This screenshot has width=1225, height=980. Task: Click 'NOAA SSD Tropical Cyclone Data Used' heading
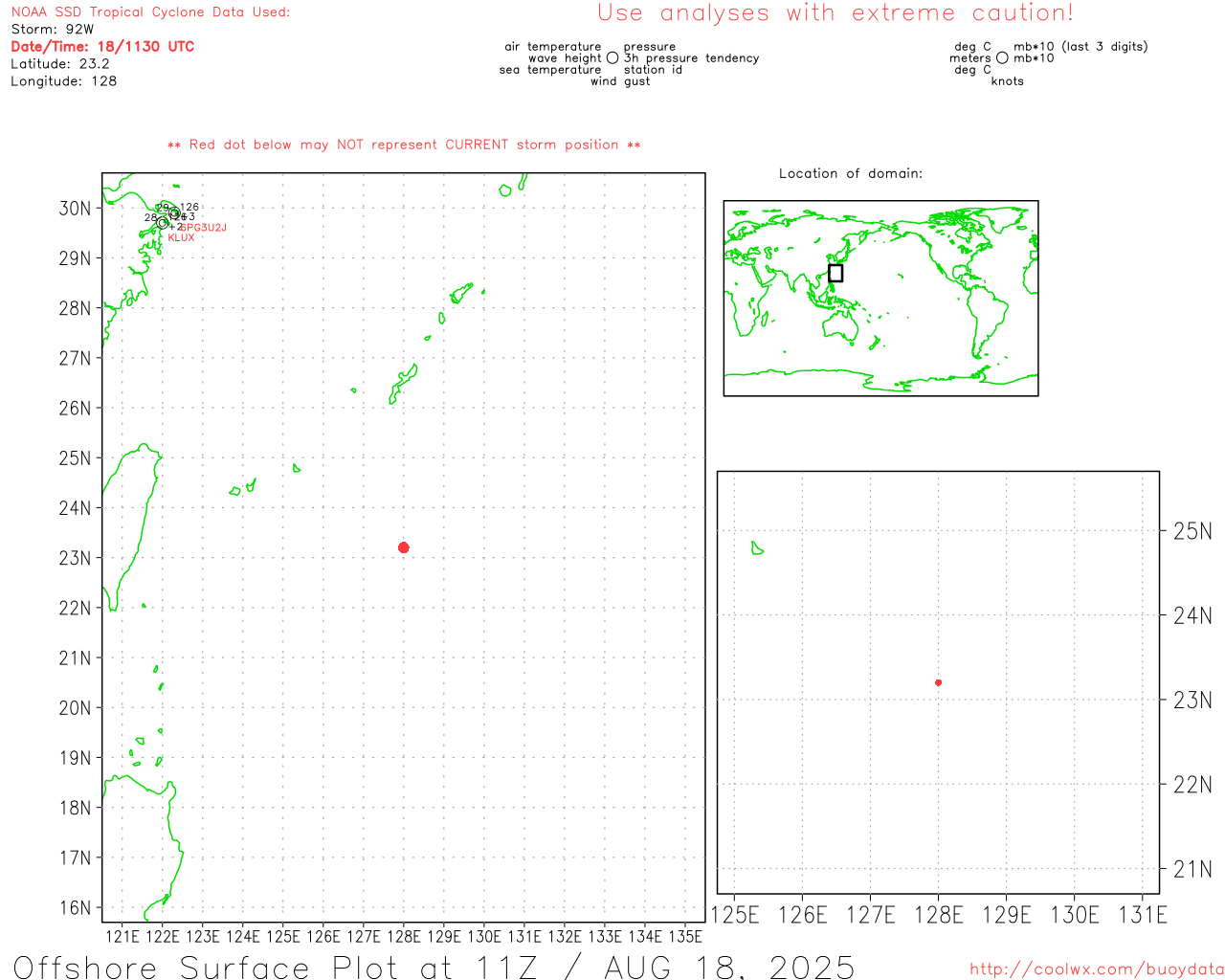pos(150,12)
